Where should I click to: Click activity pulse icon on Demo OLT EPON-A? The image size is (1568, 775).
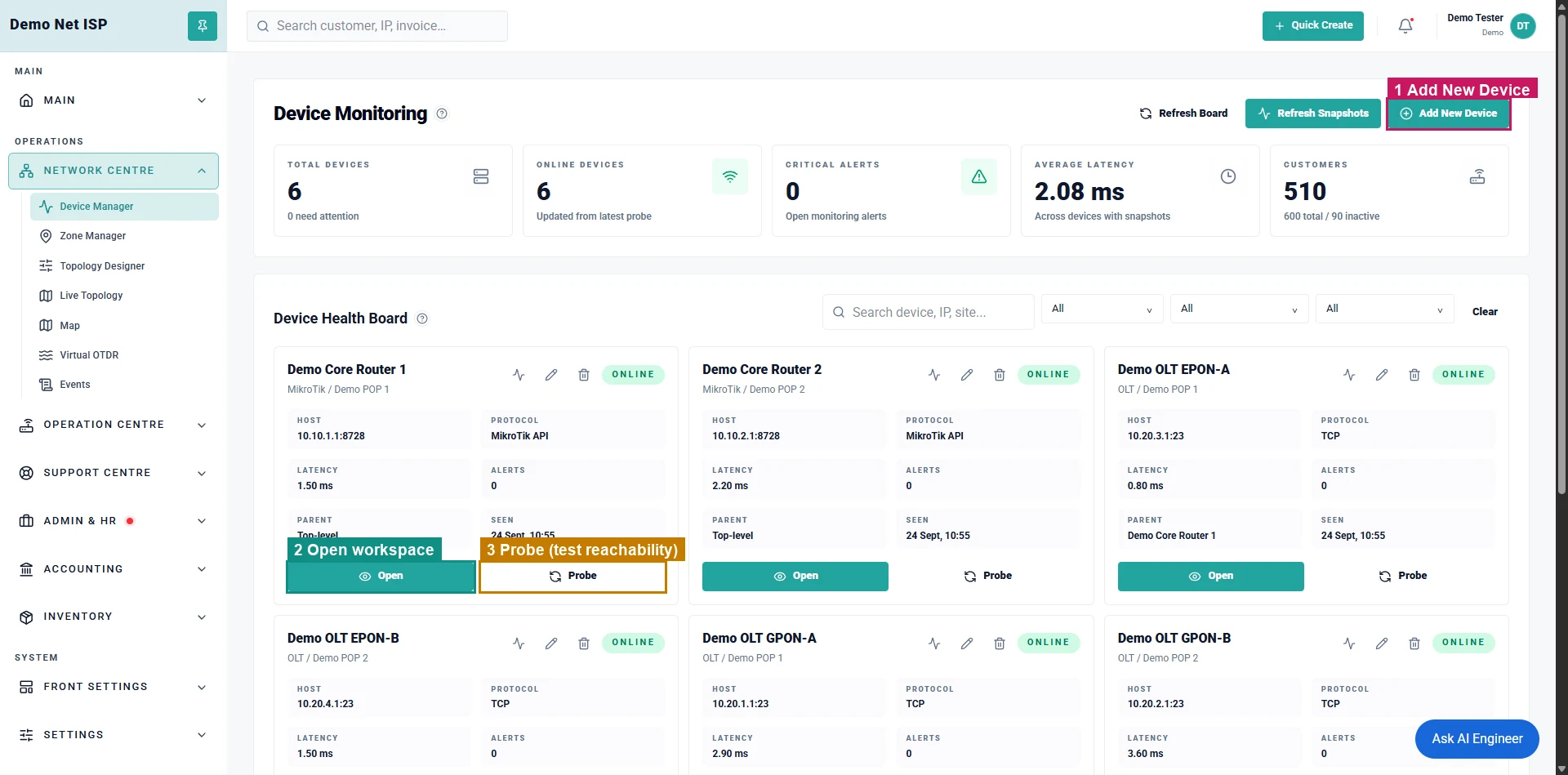(1349, 375)
